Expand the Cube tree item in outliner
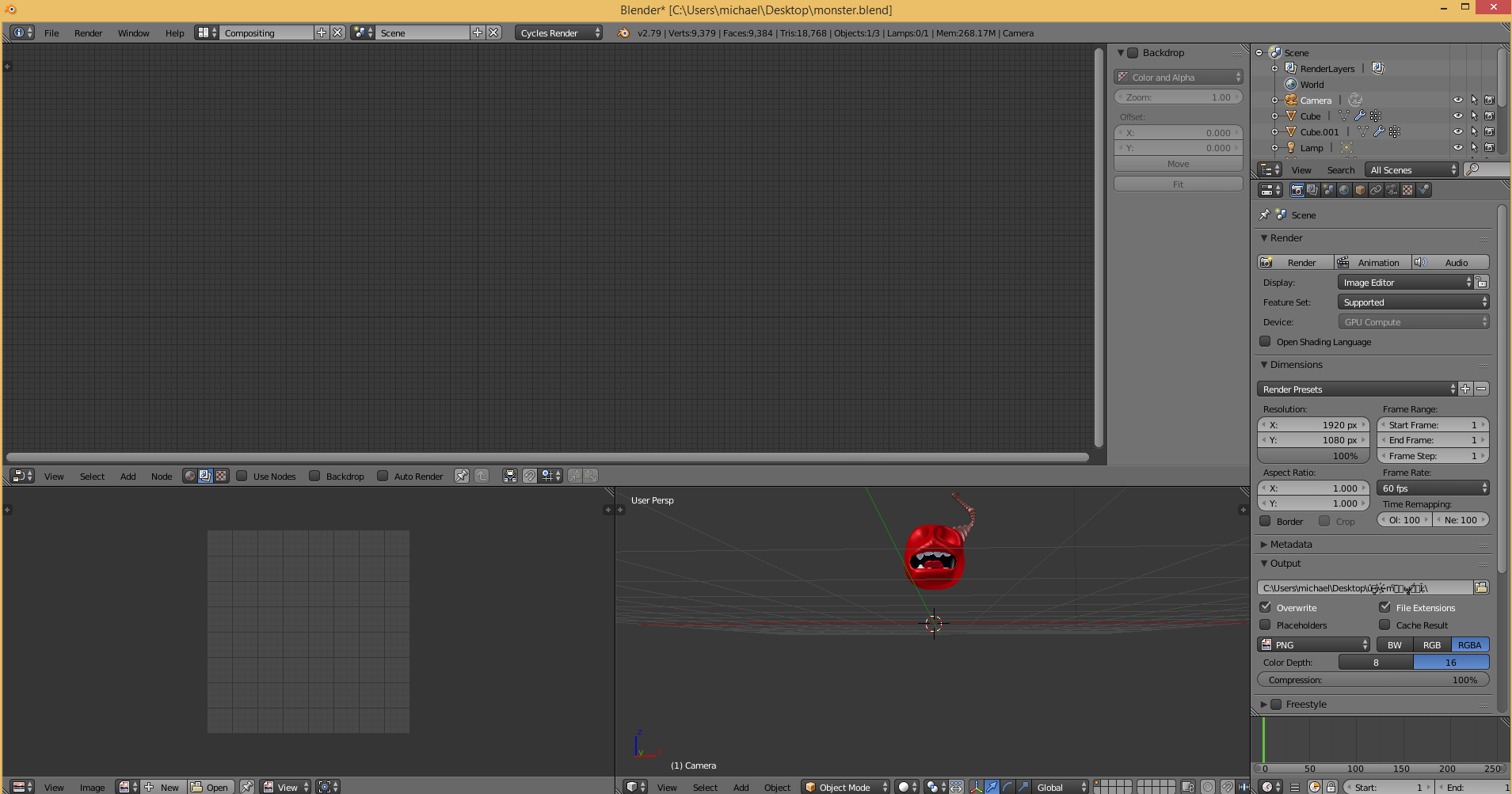 click(x=1274, y=116)
